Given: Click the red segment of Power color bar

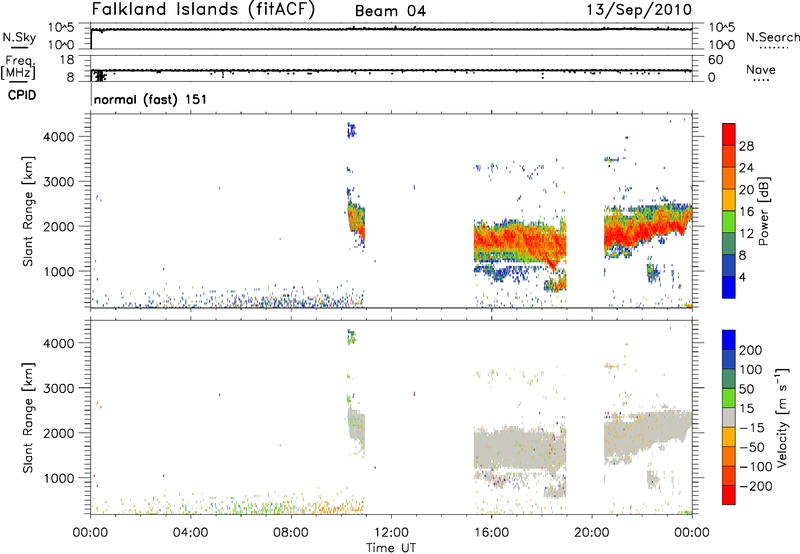Looking at the screenshot, I should pos(729,134).
